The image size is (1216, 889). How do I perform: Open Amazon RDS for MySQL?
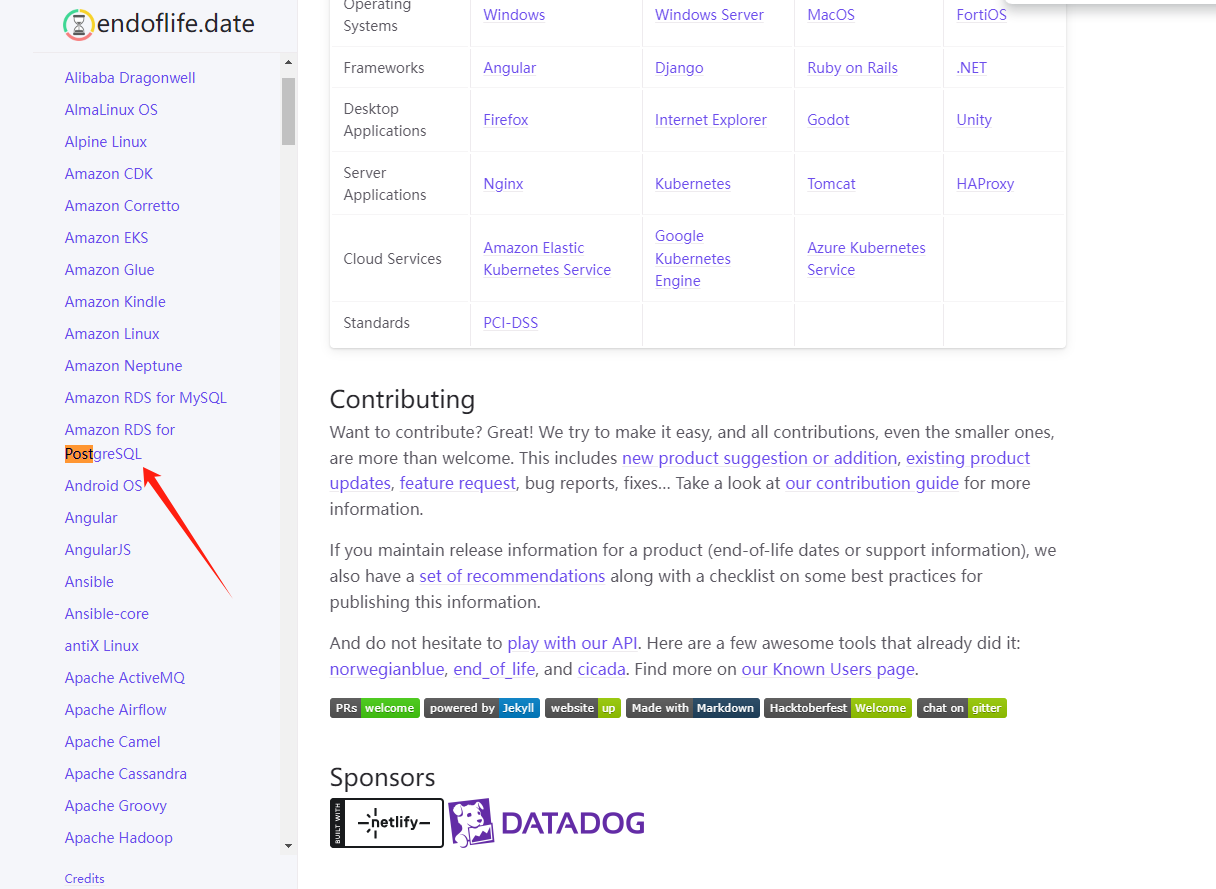(x=146, y=398)
